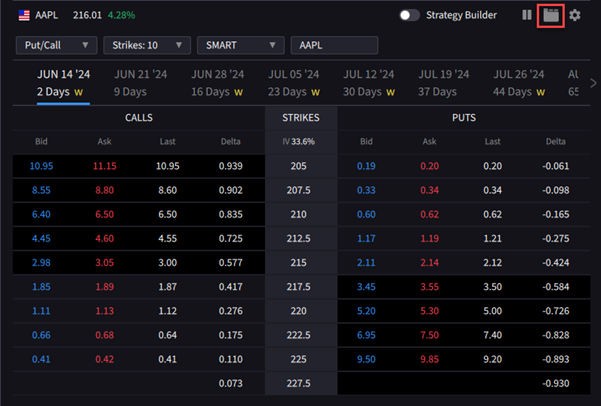Screen dimensions: 601x406
Task: Click put ask 9.85 at strike 225
Action: [x=429, y=359]
